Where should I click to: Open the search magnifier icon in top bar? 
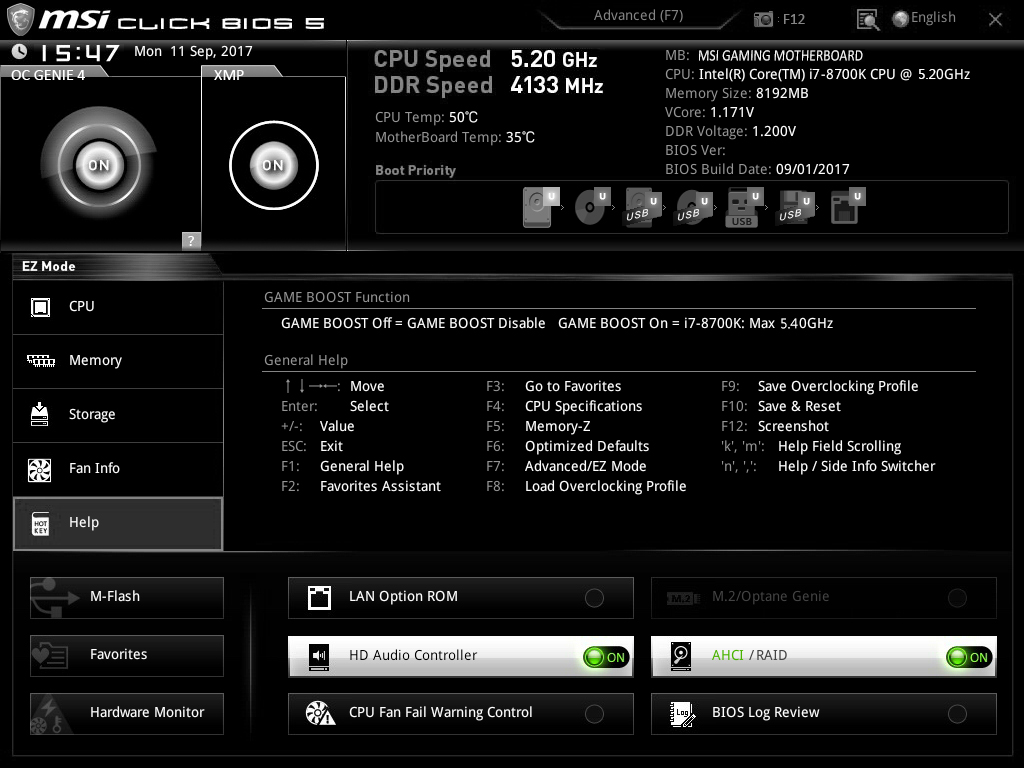[x=867, y=20]
